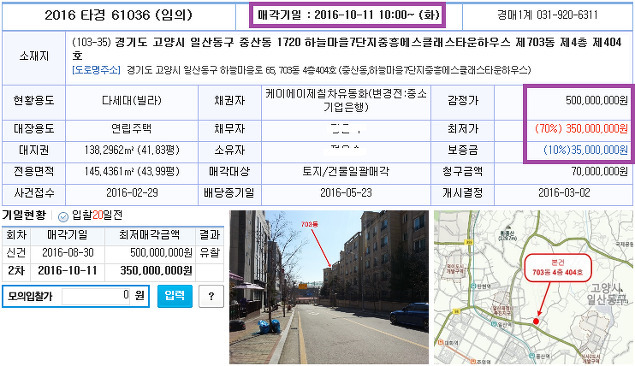Viewport: 635px width, 366px height.
Task: Click the 보증금 (10%)35,000,000원 value
Action: 585,150
